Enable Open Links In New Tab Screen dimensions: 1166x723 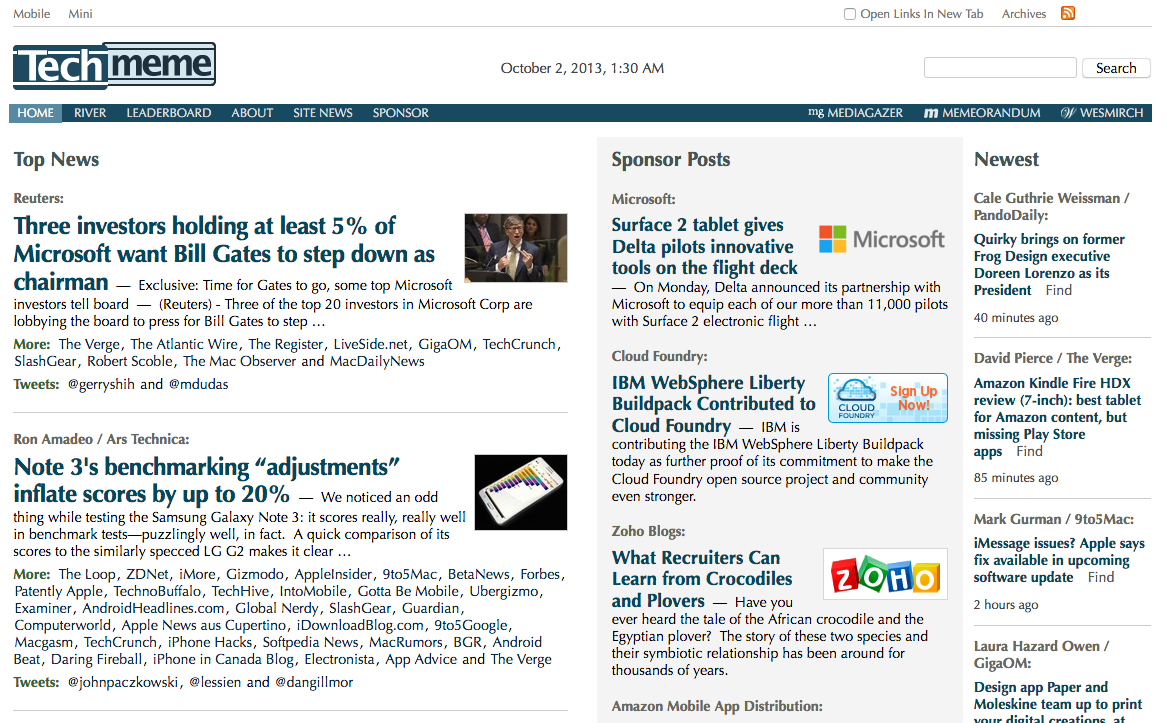pos(849,13)
